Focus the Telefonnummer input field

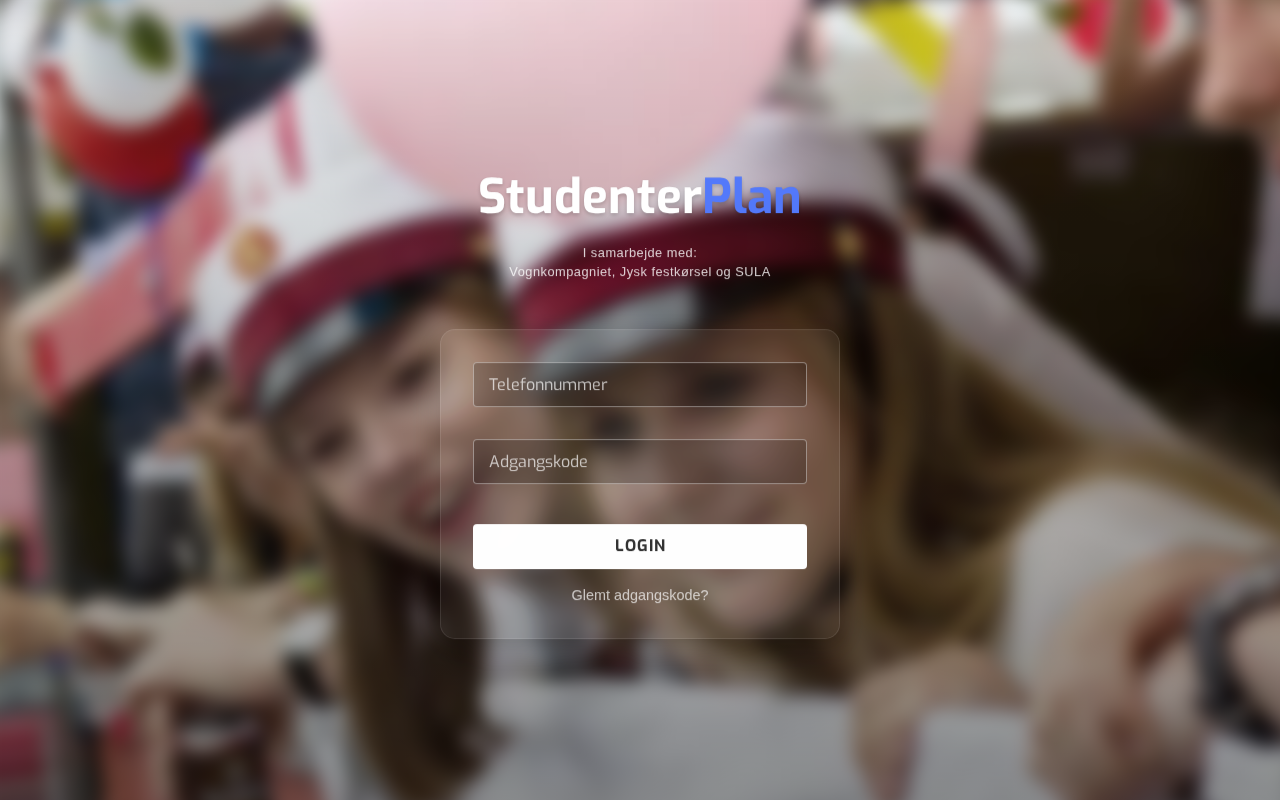point(640,384)
